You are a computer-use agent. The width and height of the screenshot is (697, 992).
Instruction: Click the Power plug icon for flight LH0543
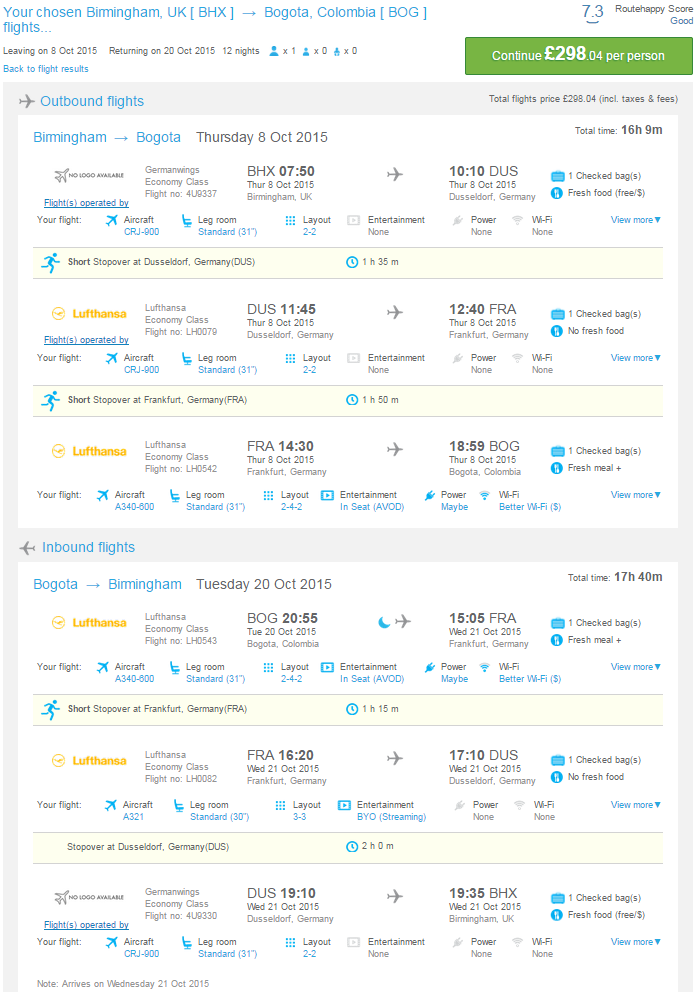429,667
